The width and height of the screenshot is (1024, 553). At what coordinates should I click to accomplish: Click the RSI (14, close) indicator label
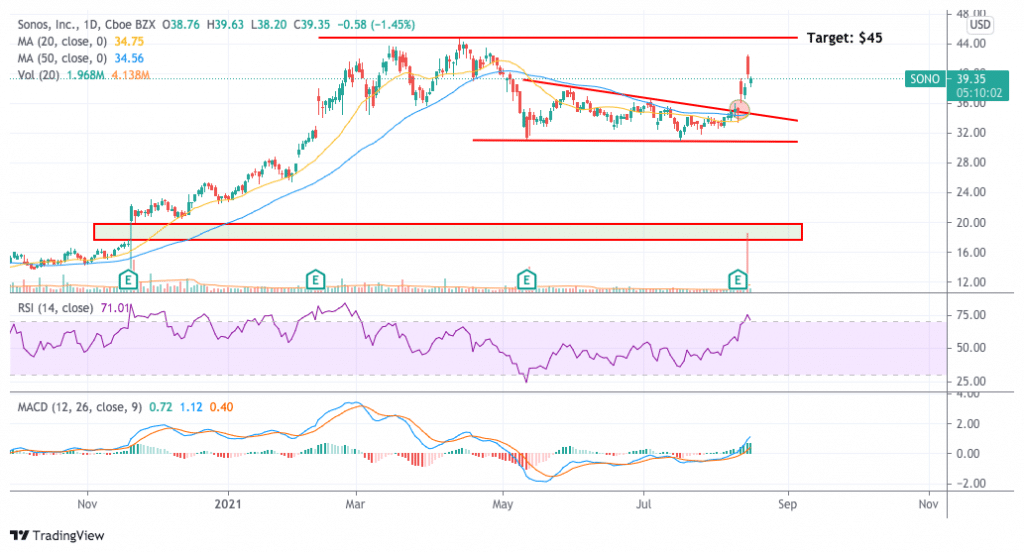coord(55,308)
